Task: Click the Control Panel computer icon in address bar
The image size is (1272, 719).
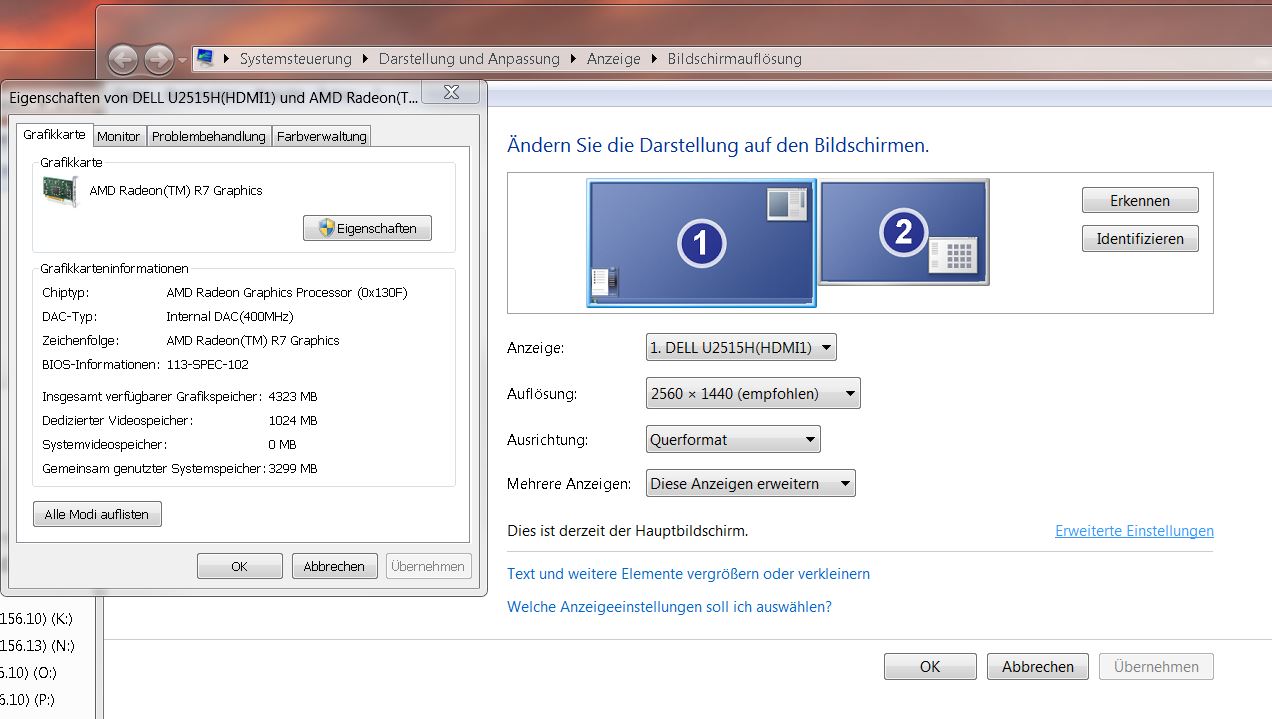Action: pos(205,58)
